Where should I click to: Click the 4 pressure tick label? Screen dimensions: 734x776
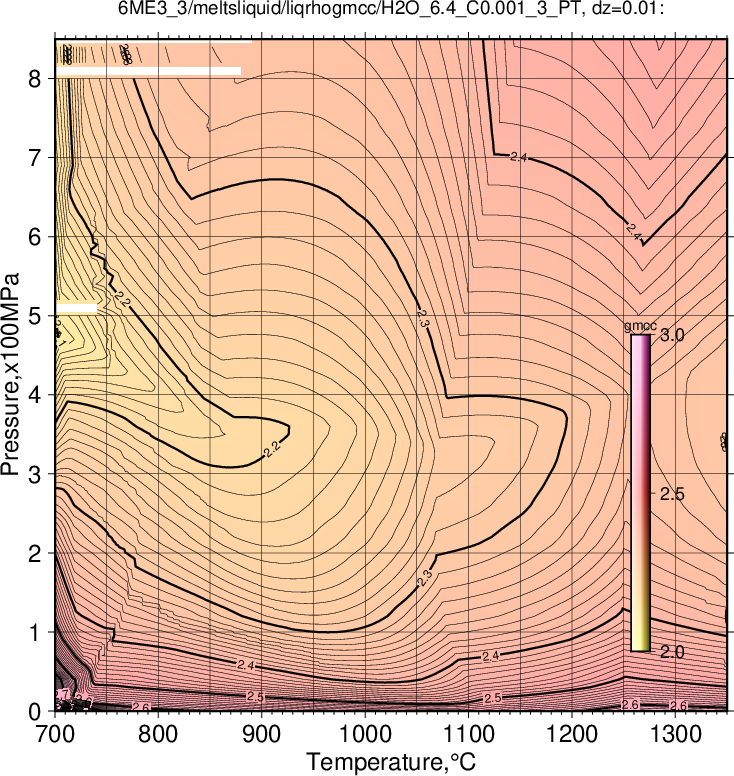(34, 395)
